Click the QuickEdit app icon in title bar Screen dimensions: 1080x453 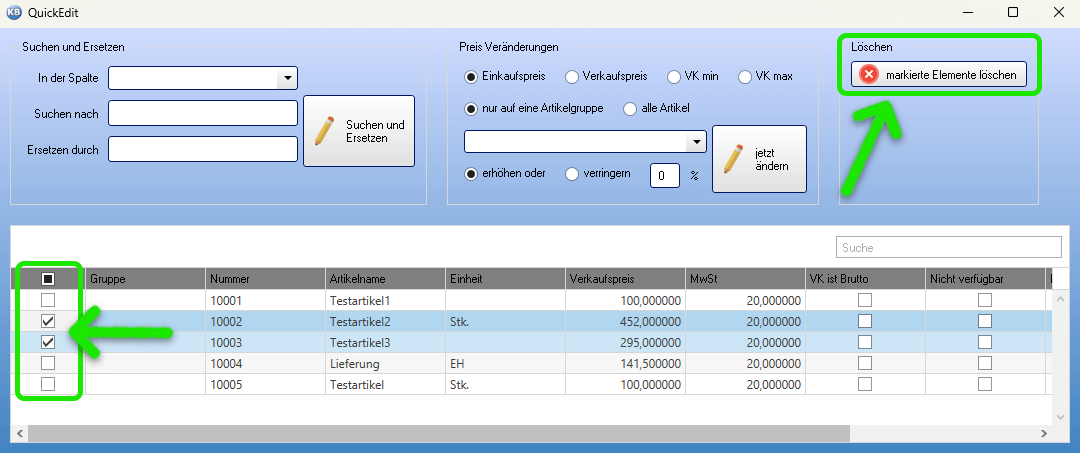14,12
